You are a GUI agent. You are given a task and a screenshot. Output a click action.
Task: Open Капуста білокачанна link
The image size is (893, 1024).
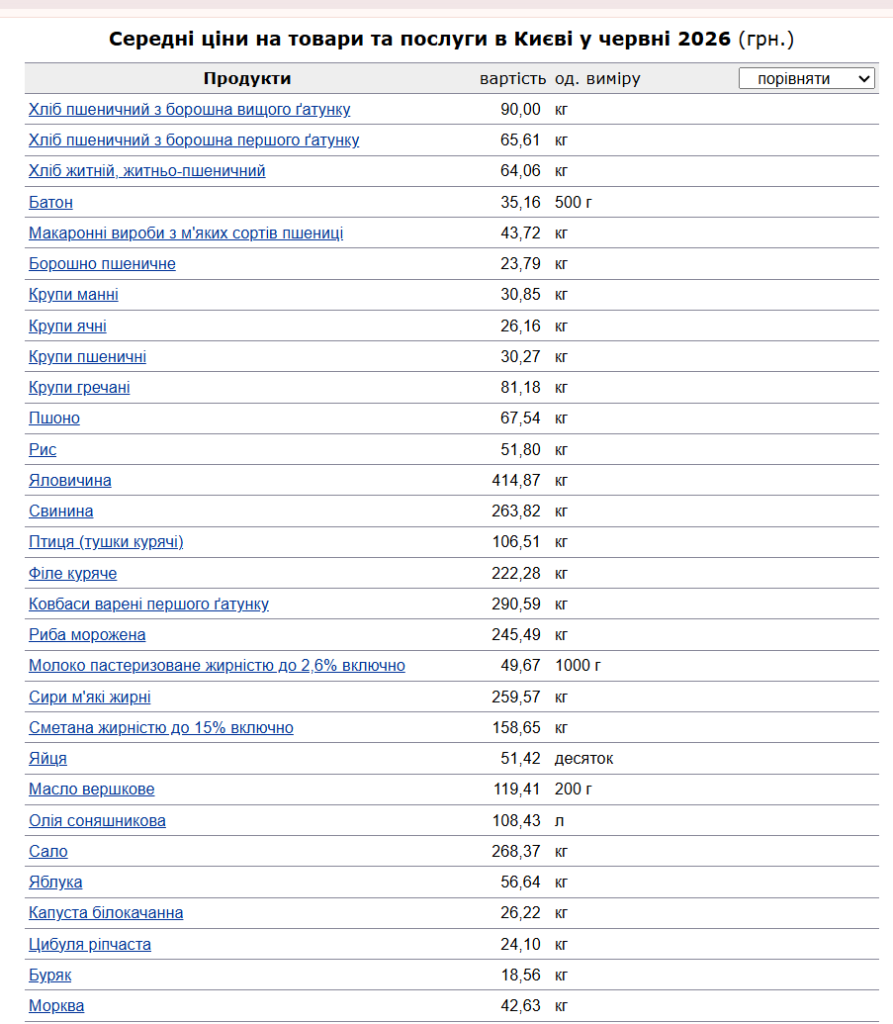[106, 912]
